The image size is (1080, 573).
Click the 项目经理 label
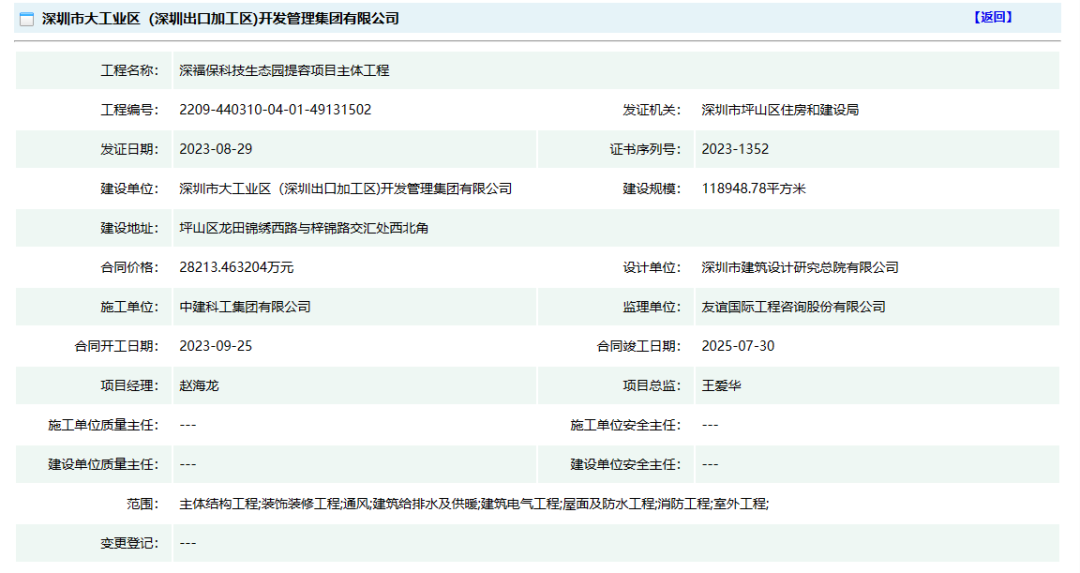click(x=129, y=386)
